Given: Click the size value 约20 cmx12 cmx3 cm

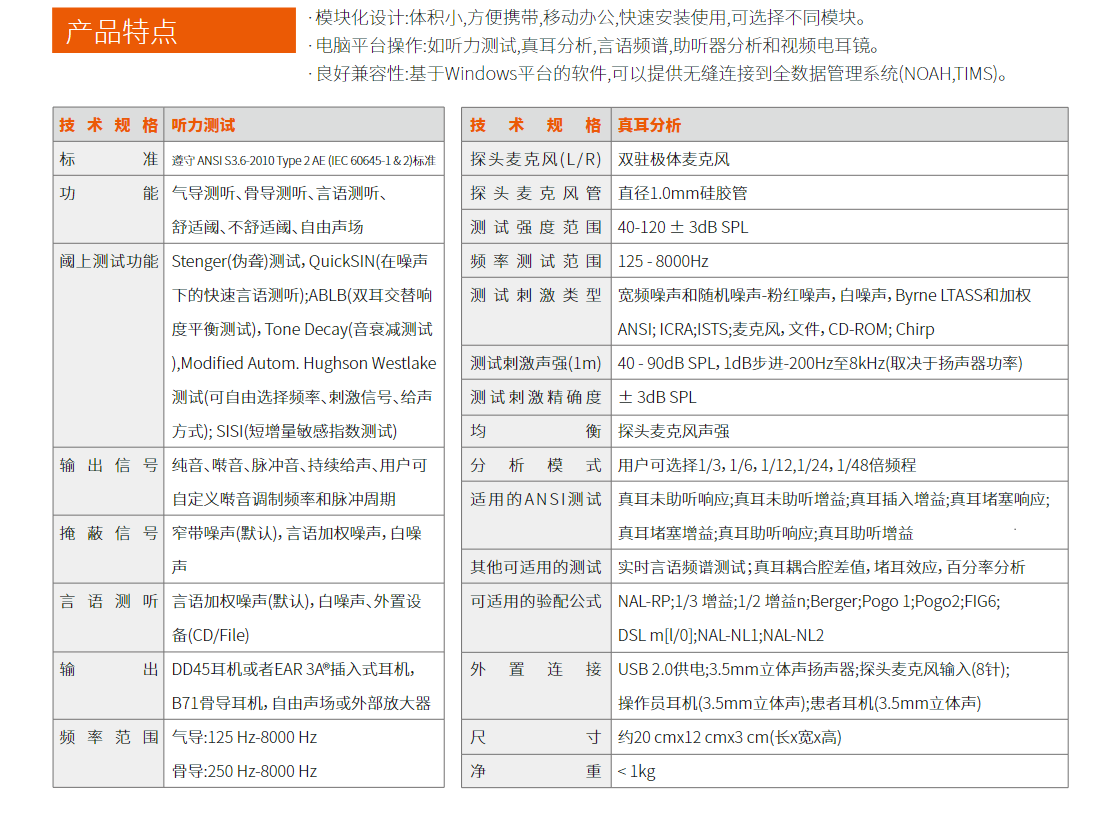Looking at the screenshot, I should point(729,737).
